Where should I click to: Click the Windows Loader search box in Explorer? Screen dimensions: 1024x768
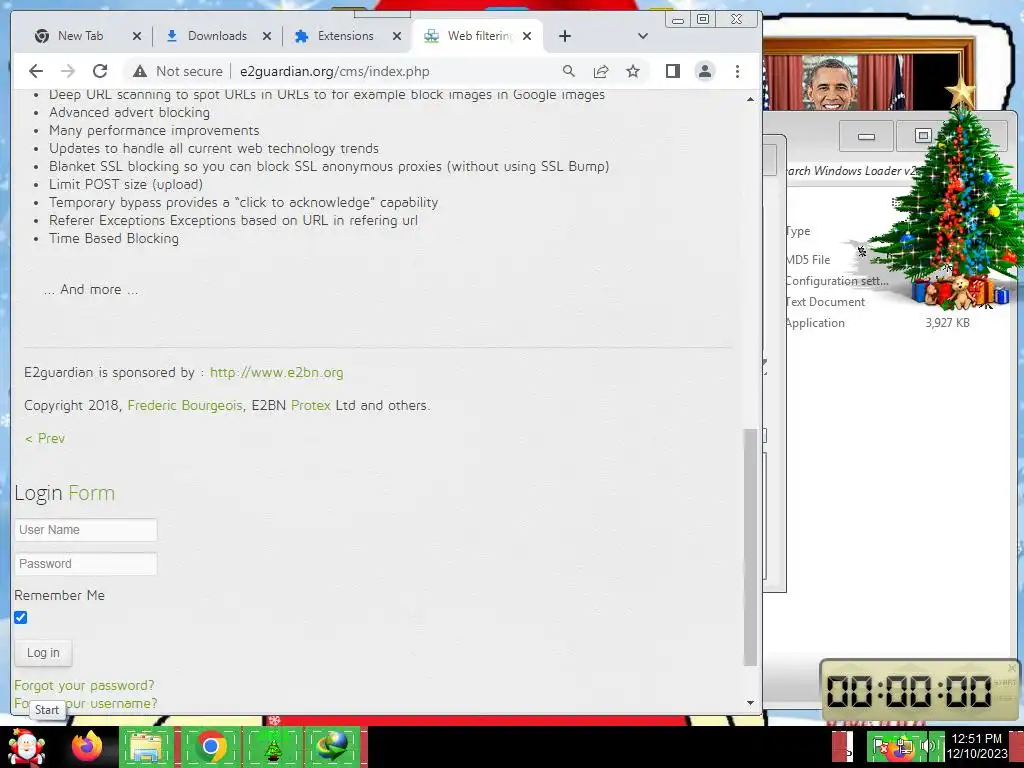(x=850, y=170)
